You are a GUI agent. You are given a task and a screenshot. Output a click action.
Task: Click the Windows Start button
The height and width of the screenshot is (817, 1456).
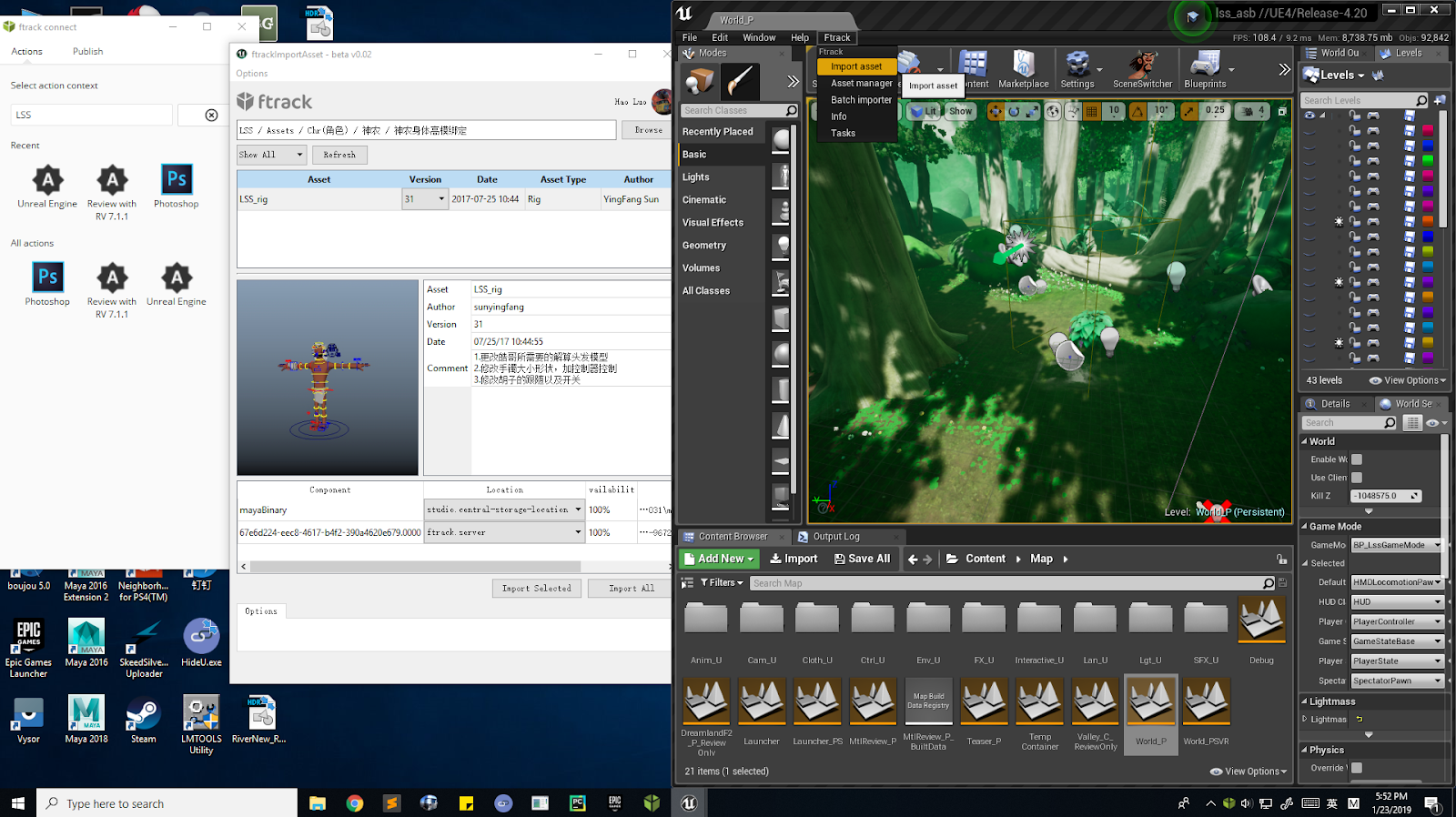pos(17,803)
